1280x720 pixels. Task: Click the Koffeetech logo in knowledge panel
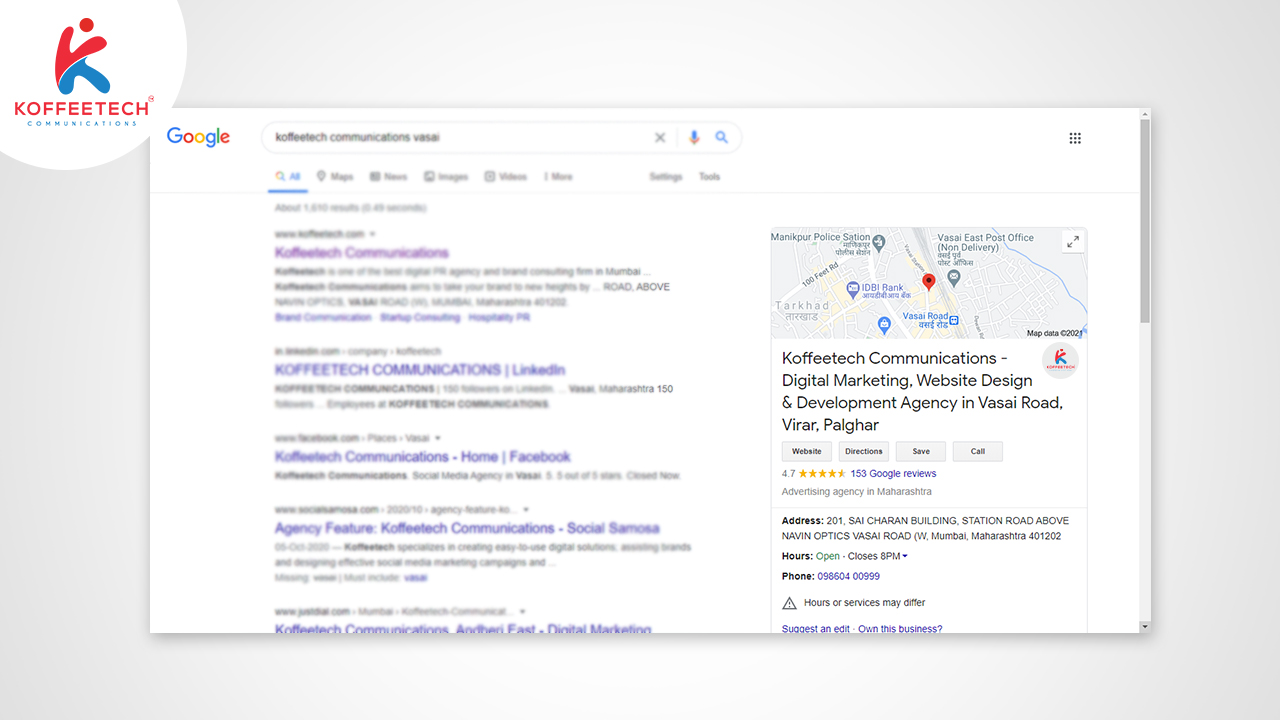point(1060,361)
